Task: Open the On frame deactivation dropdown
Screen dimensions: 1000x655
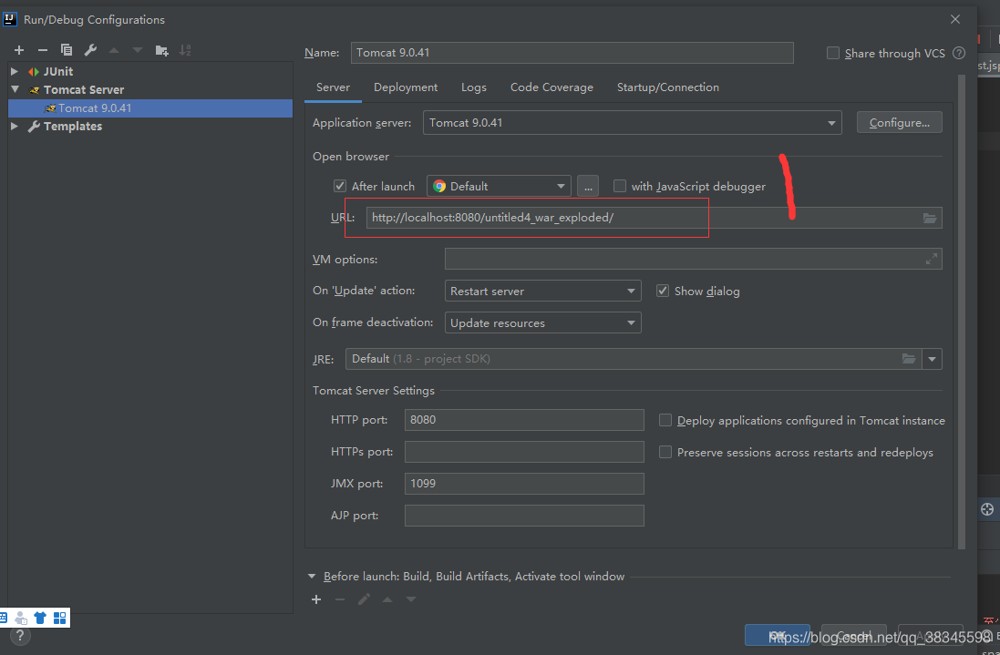Action: pos(543,323)
